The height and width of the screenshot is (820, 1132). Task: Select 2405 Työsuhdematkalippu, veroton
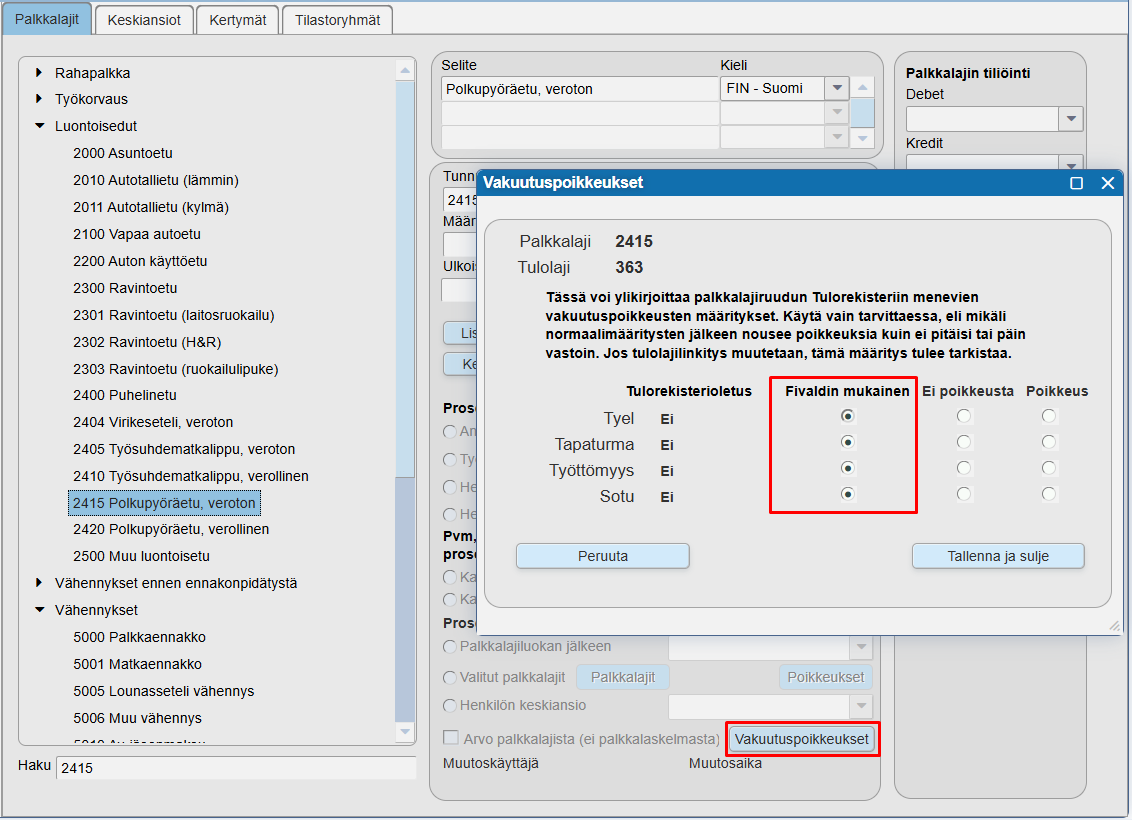tap(184, 449)
